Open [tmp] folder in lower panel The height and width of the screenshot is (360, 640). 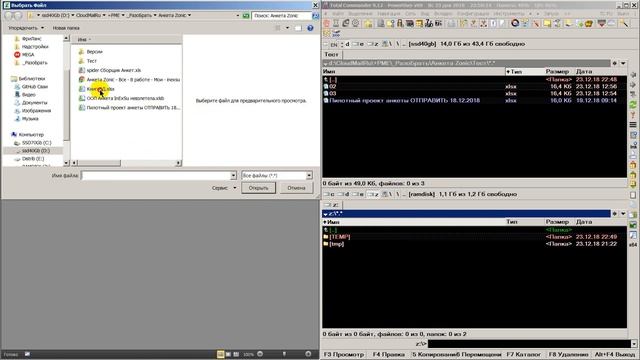point(474,244)
